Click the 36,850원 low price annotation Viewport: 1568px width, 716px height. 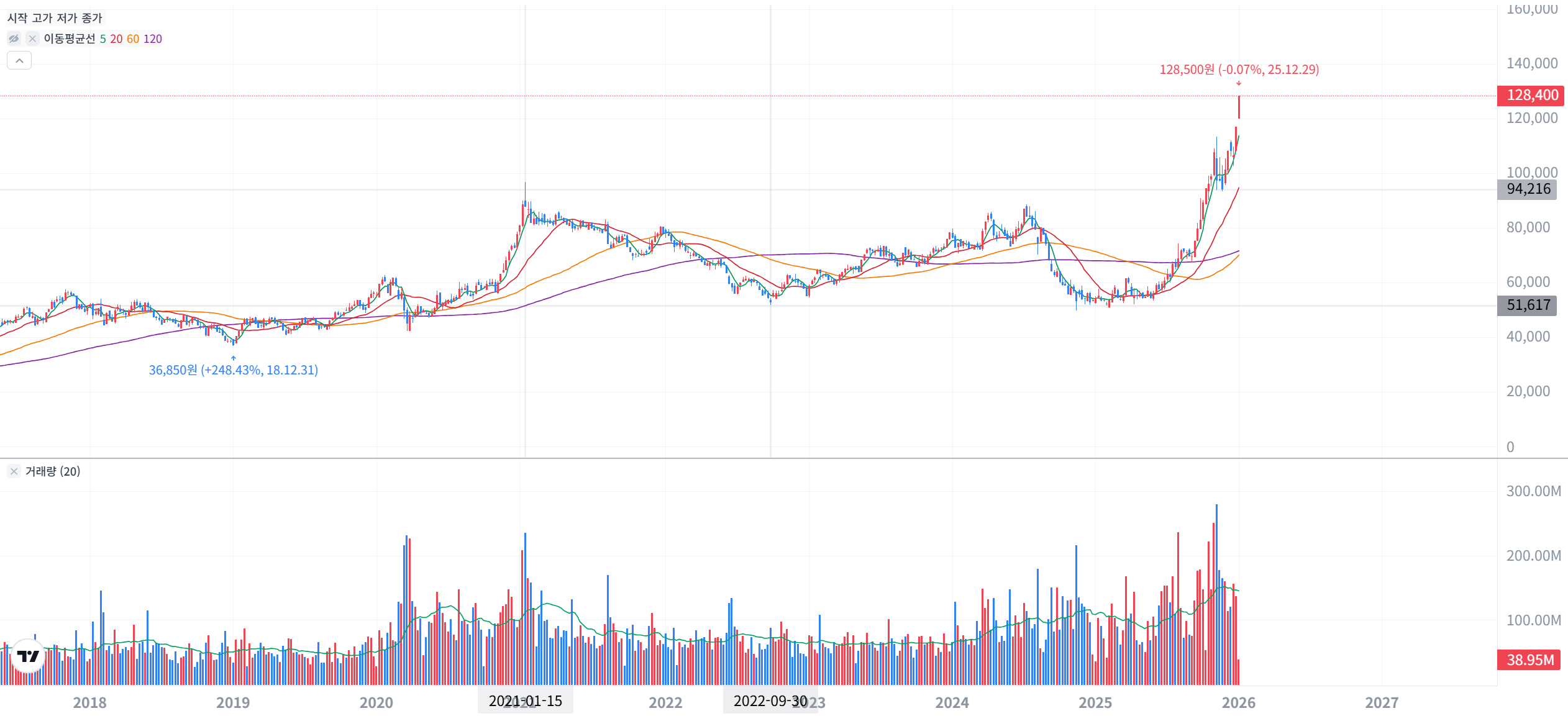click(233, 370)
